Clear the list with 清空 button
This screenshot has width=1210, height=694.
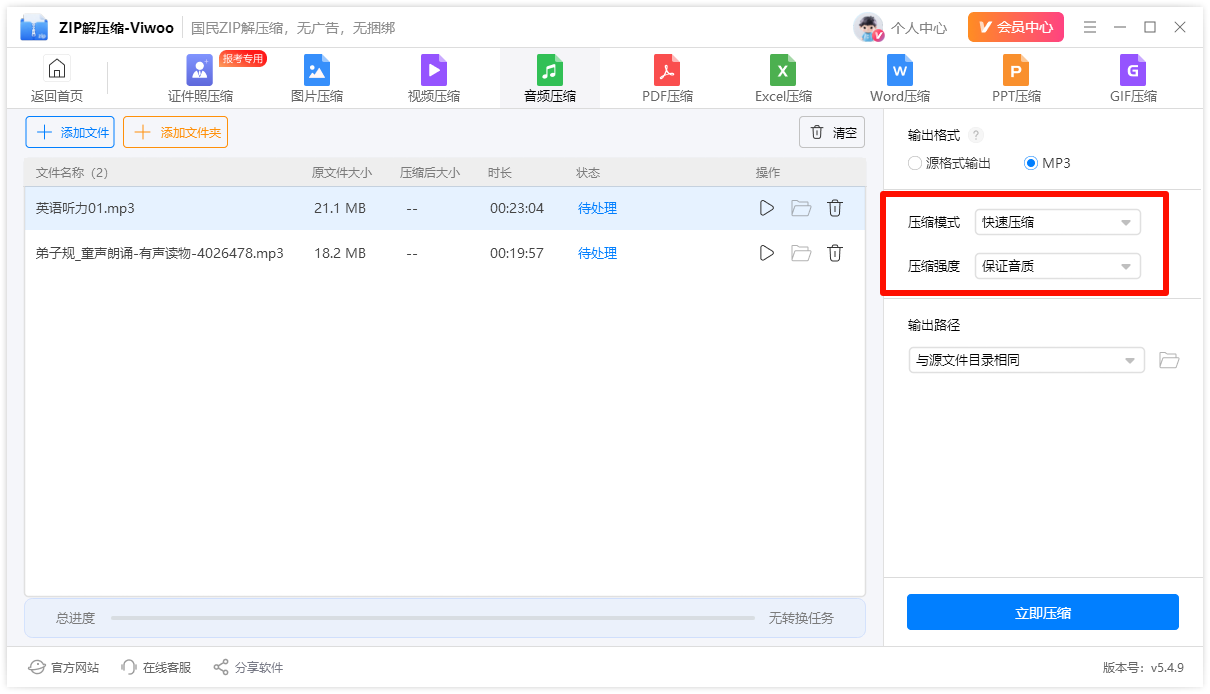(832, 132)
